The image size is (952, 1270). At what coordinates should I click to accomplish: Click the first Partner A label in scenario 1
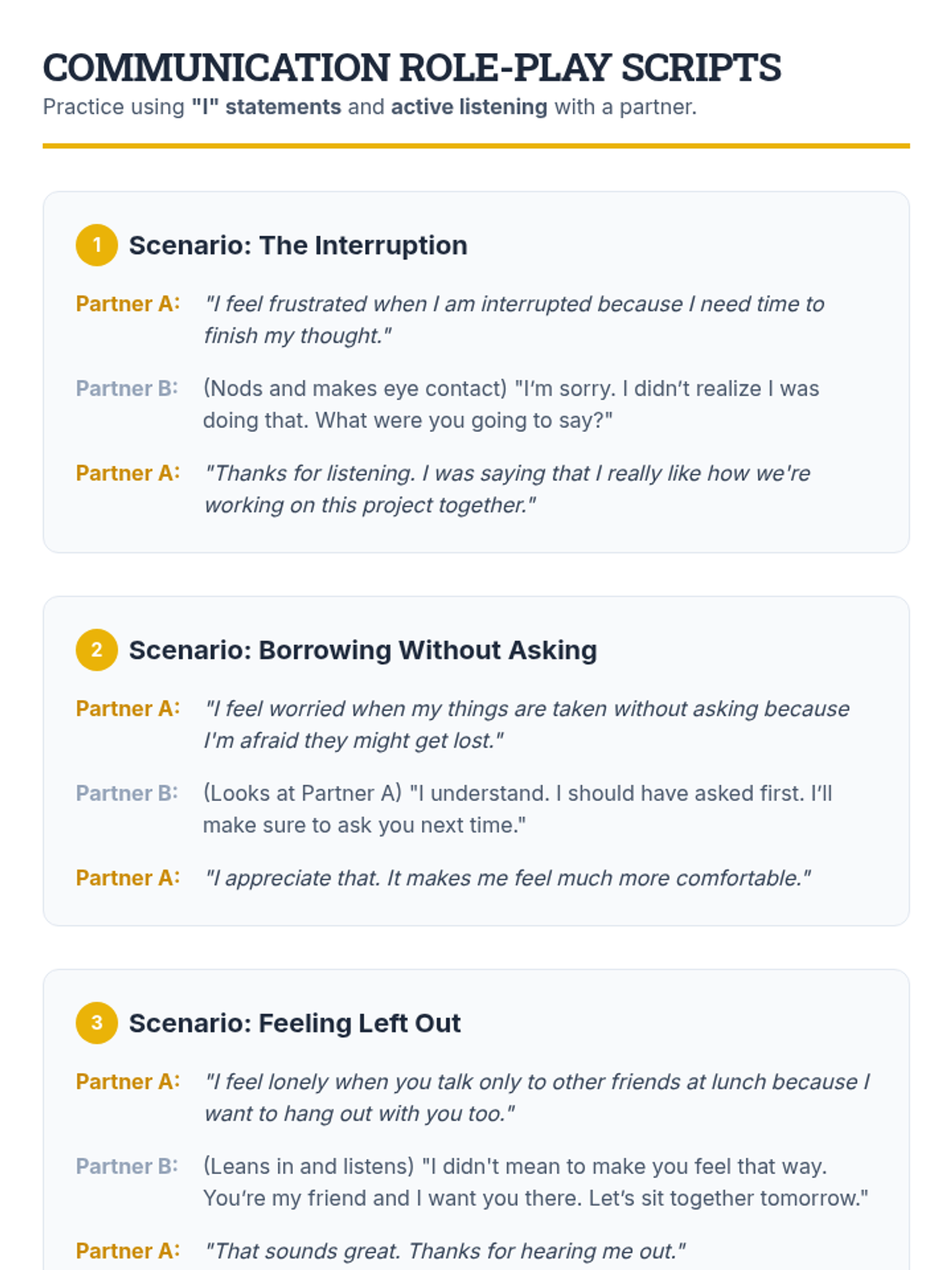coord(128,304)
